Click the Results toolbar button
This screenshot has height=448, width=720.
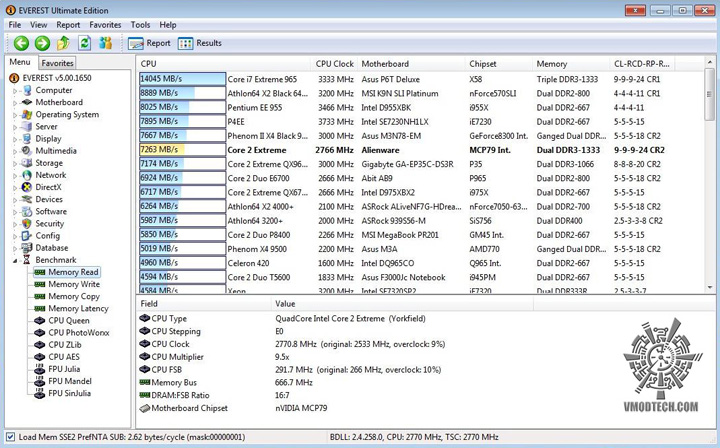click(200, 43)
